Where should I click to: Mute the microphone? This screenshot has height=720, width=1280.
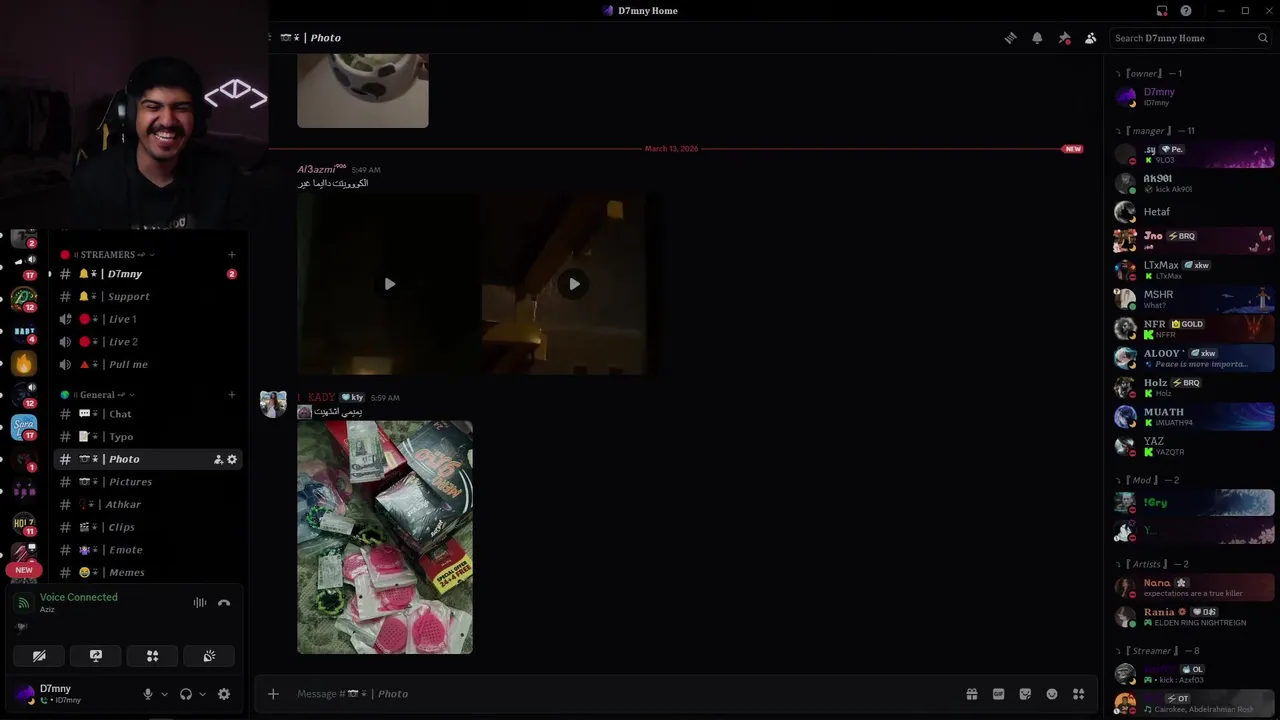(x=148, y=694)
